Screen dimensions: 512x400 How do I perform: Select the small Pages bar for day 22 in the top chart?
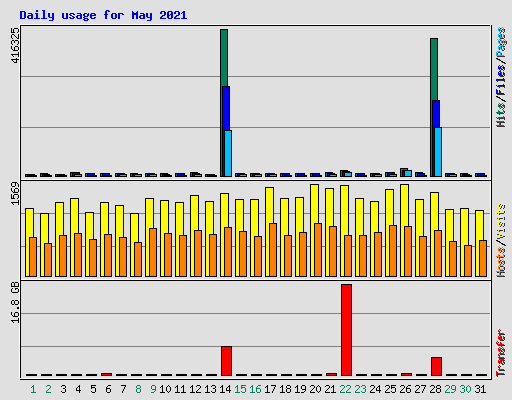click(x=348, y=174)
